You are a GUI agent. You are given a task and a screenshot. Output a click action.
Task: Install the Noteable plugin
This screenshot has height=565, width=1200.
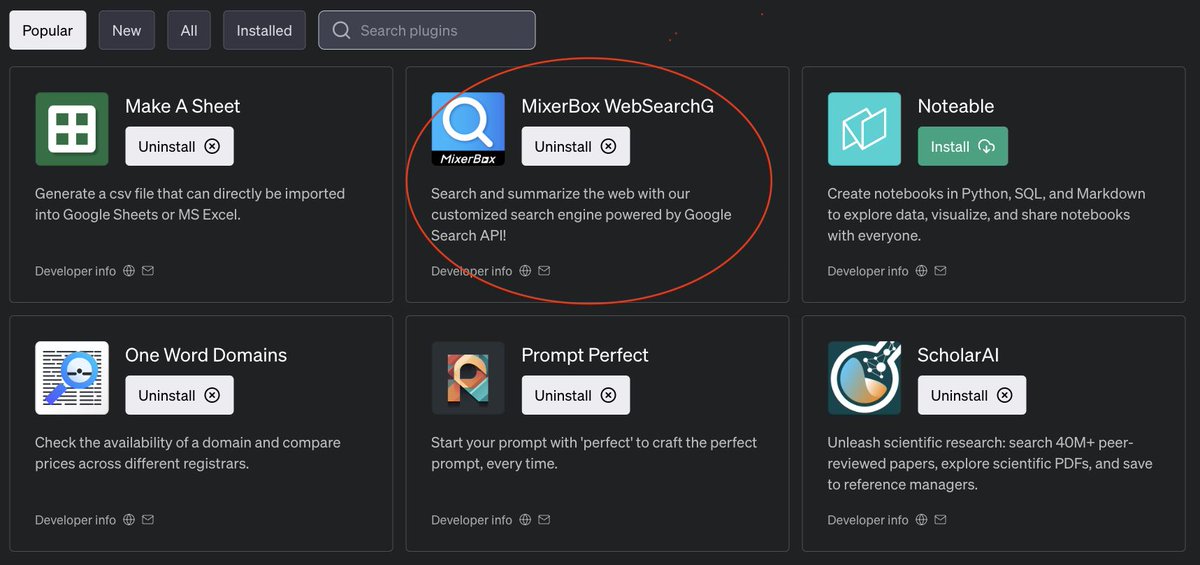[962, 146]
